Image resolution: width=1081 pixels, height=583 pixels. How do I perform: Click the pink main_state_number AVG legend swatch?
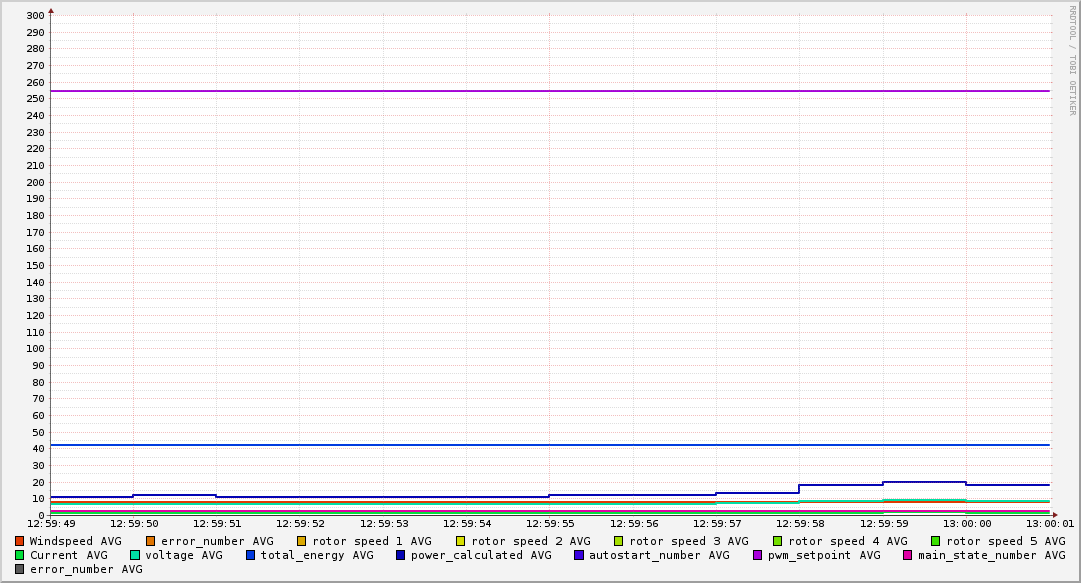tap(908, 555)
